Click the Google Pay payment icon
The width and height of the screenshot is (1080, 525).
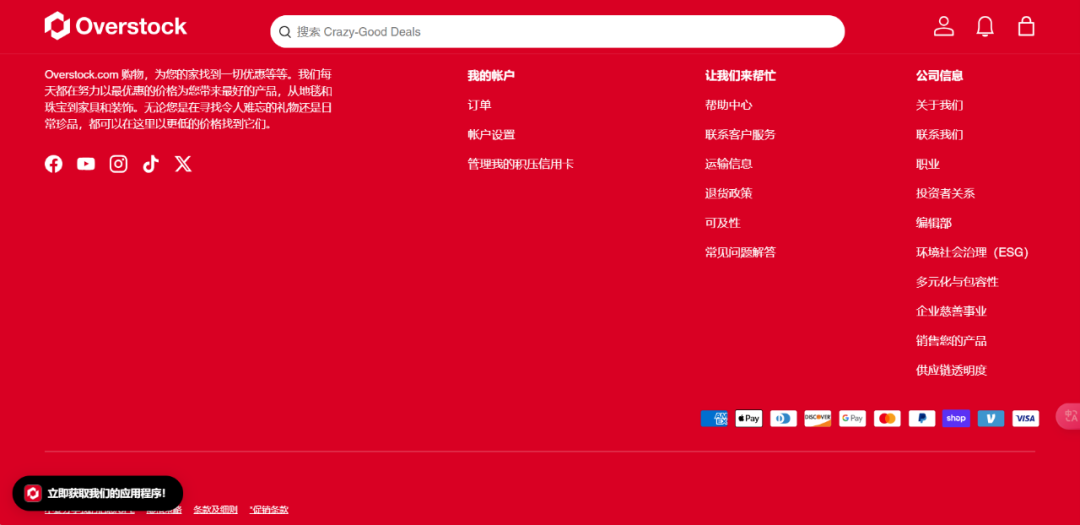(x=852, y=418)
